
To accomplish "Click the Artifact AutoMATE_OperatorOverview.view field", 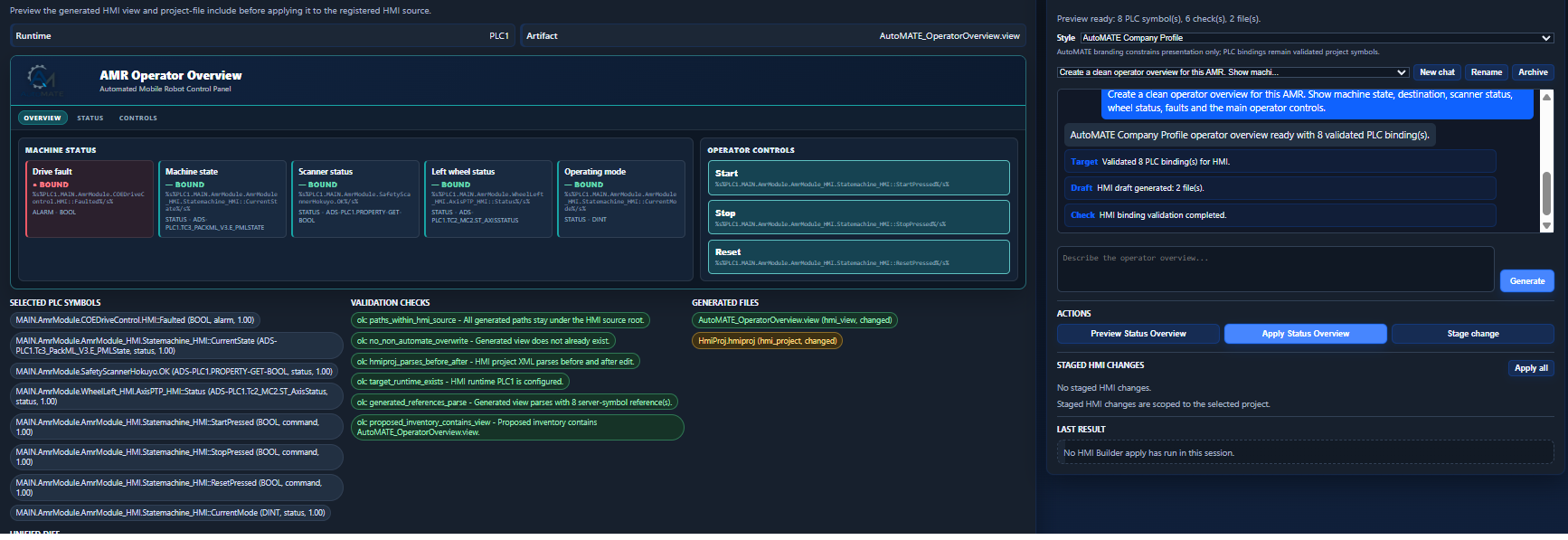I will click(x=773, y=36).
